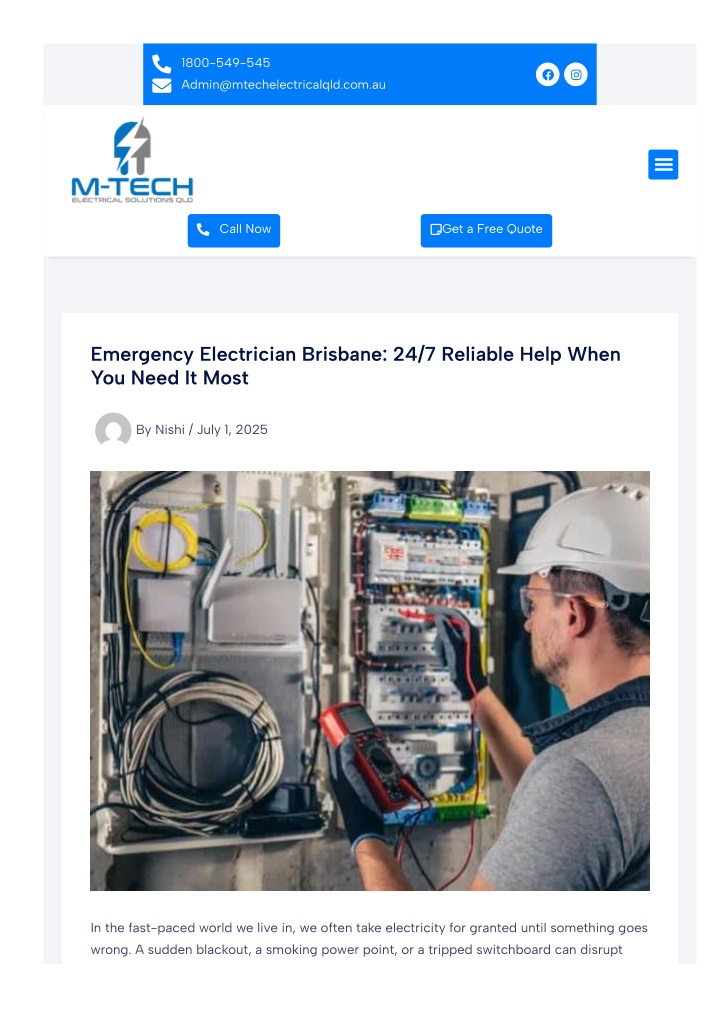Click the Emergency Electrician Brisbane article title
Image resolution: width=720 pixels, height=1018 pixels.
click(x=356, y=366)
